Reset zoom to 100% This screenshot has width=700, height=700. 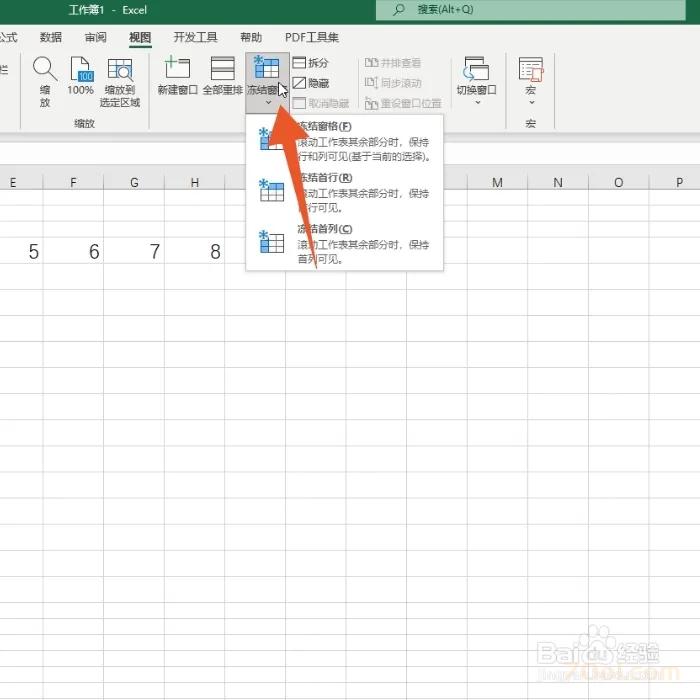(80, 76)
